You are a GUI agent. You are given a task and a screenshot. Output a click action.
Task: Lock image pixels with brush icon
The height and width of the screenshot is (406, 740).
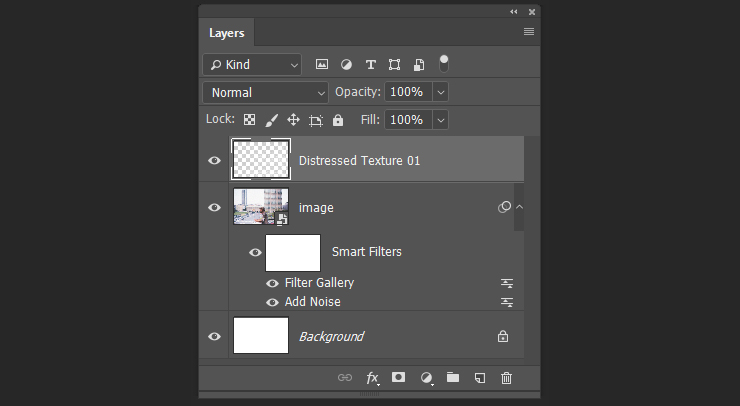(x=271, y=120)
